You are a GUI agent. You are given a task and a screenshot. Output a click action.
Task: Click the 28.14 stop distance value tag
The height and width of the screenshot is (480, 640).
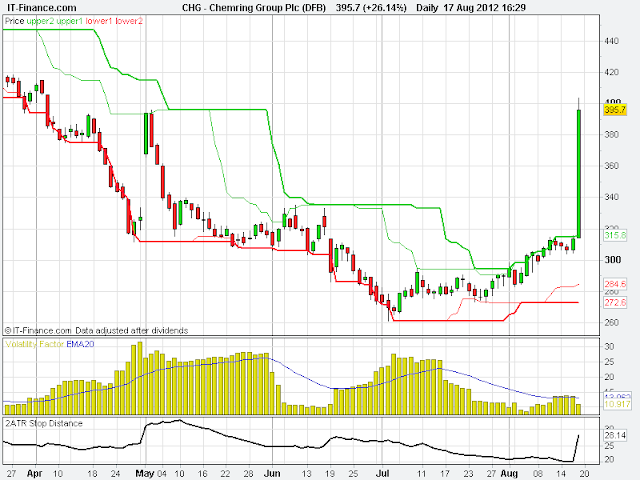tap(615, 436)
